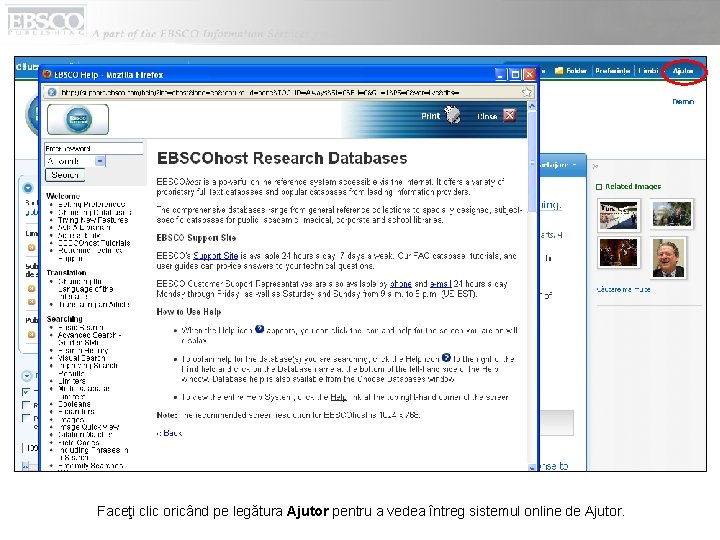Open the first Related Images thumbnail
The image size is (720, 540).
[619, 215]
